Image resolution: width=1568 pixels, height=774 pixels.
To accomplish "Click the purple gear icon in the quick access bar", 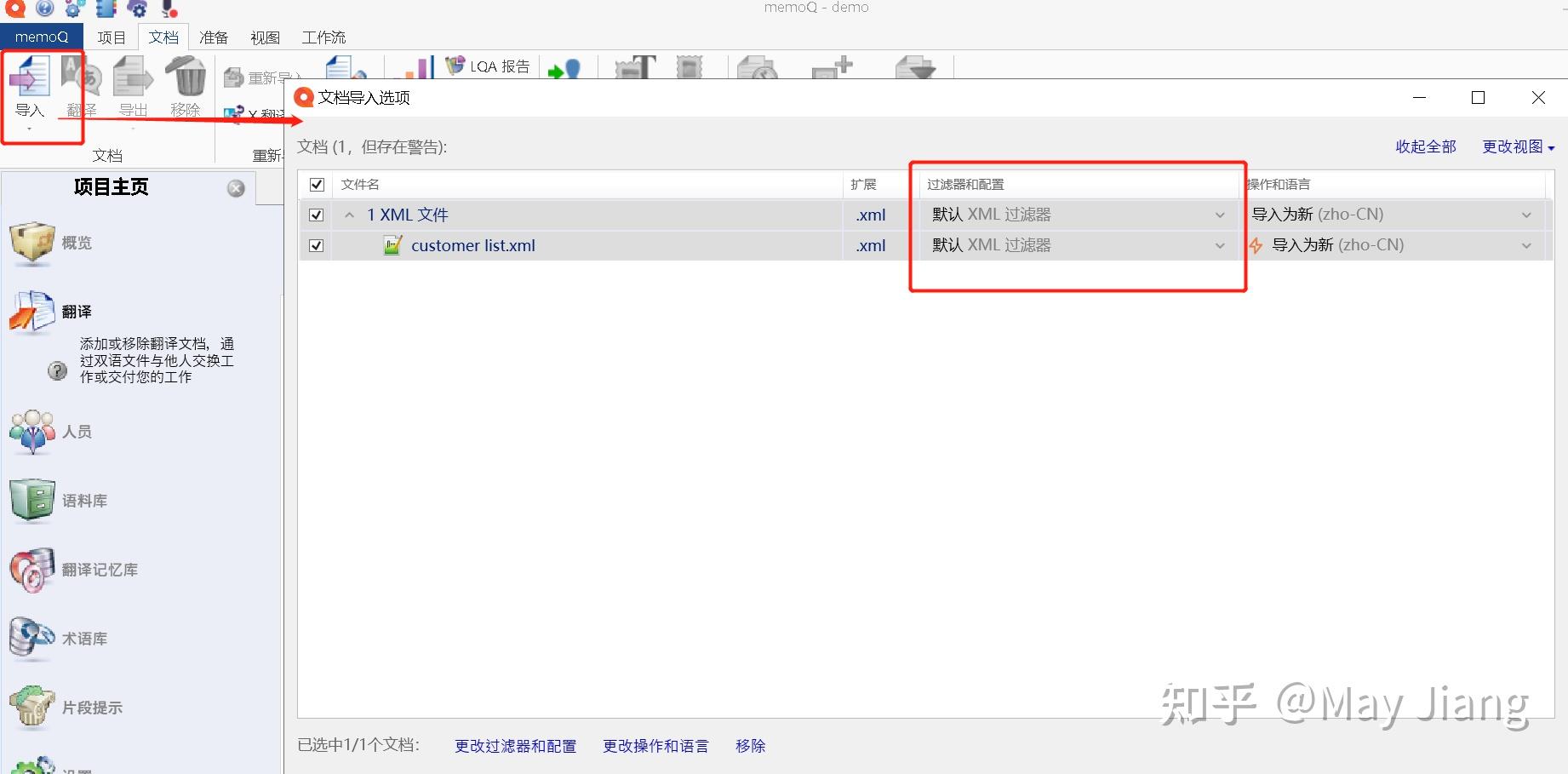I will (x=137, y=9).
